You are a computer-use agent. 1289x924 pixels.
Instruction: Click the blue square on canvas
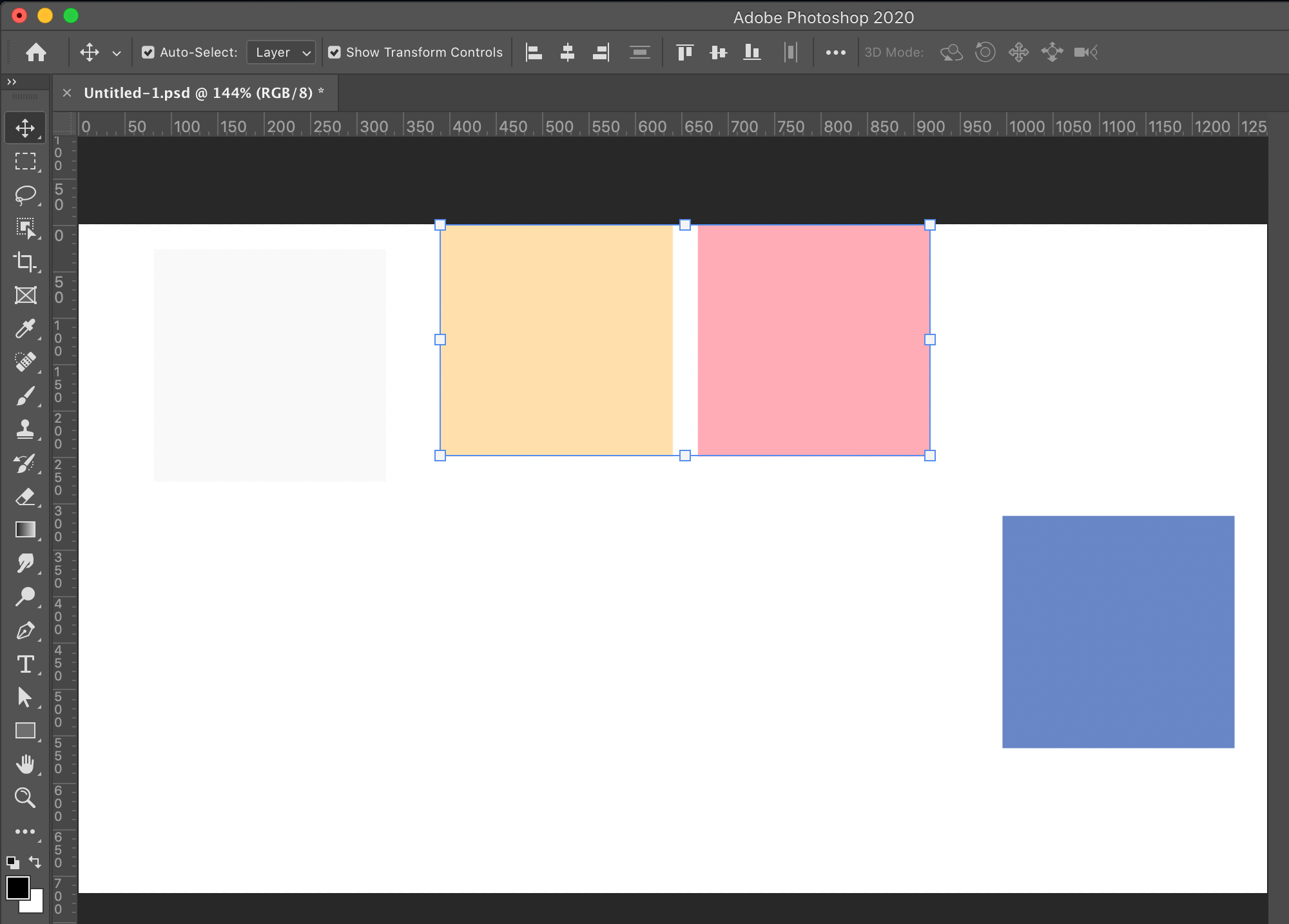coord(1118,631)
